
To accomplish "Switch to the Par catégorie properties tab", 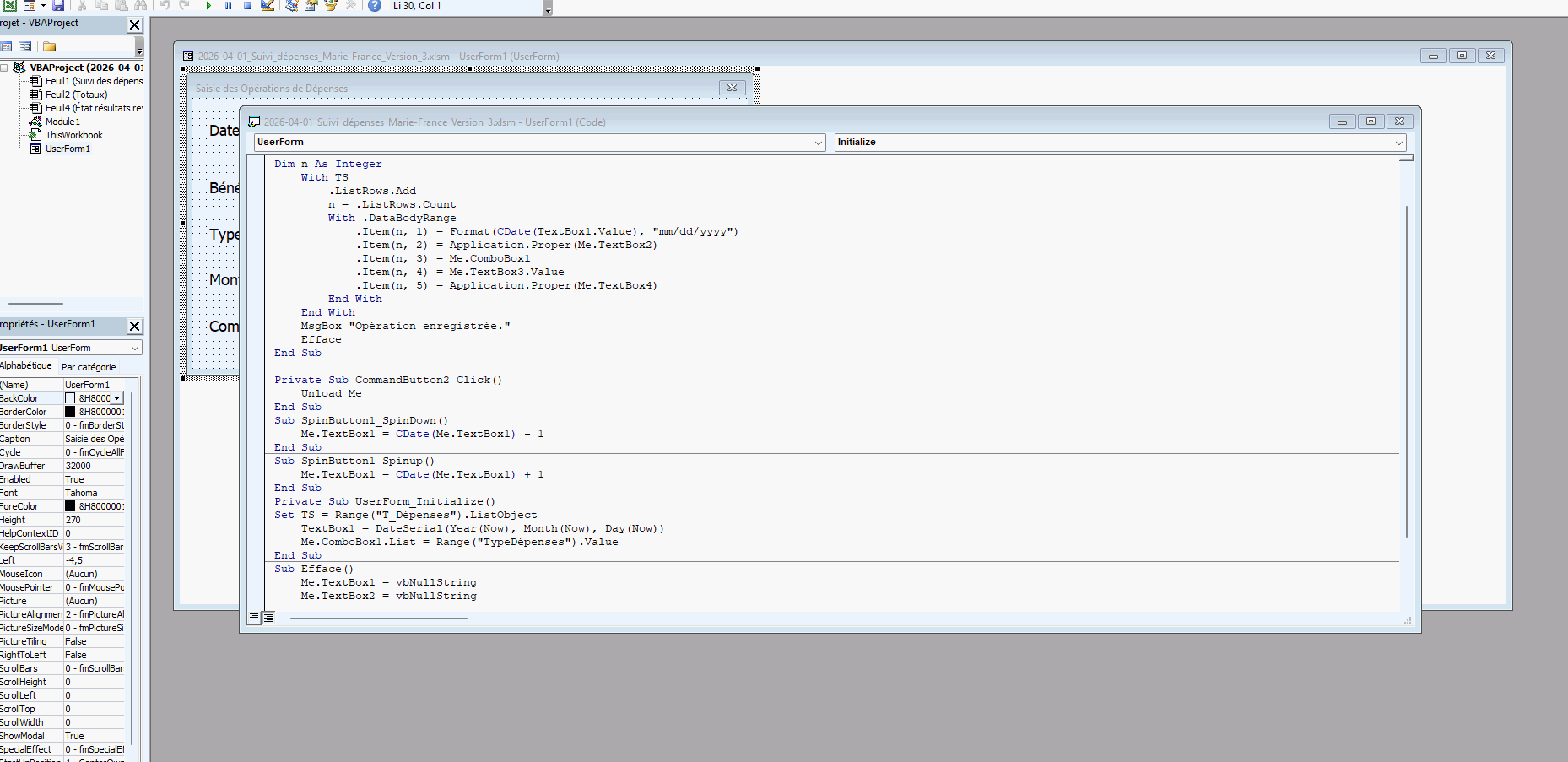I will pos(89,367).
